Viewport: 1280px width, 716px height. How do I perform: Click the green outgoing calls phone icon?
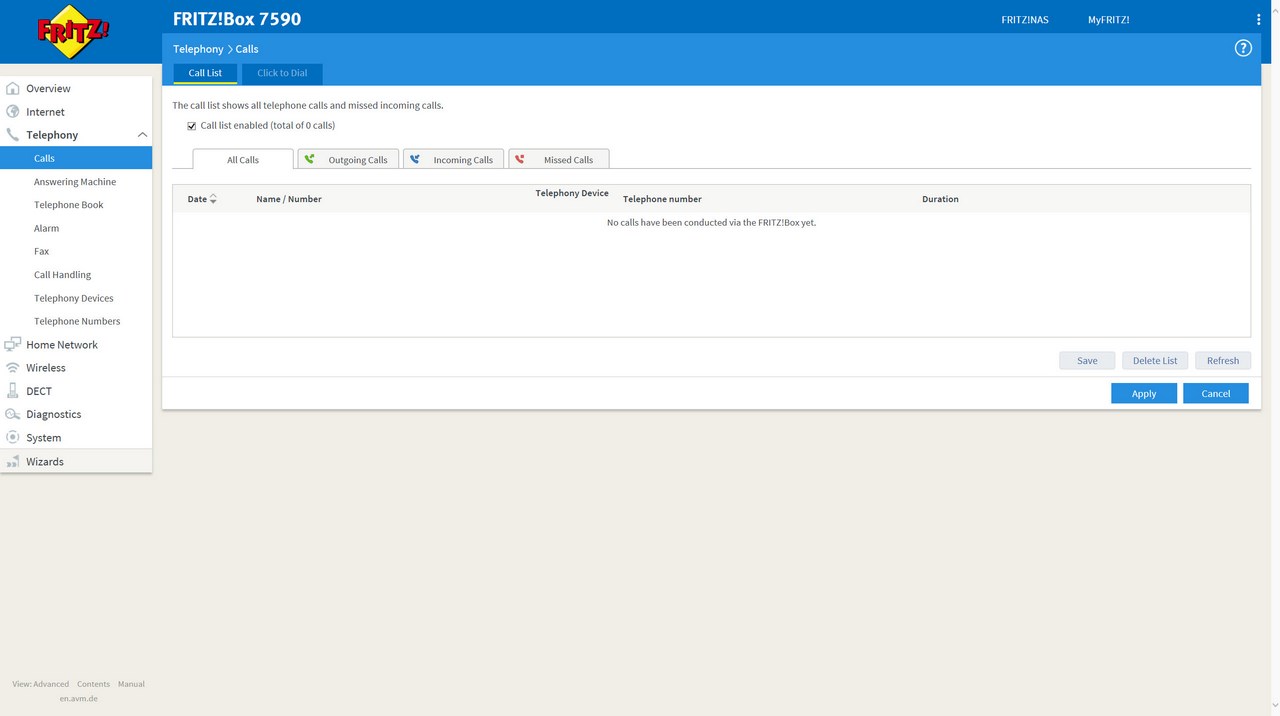[309, 159]
